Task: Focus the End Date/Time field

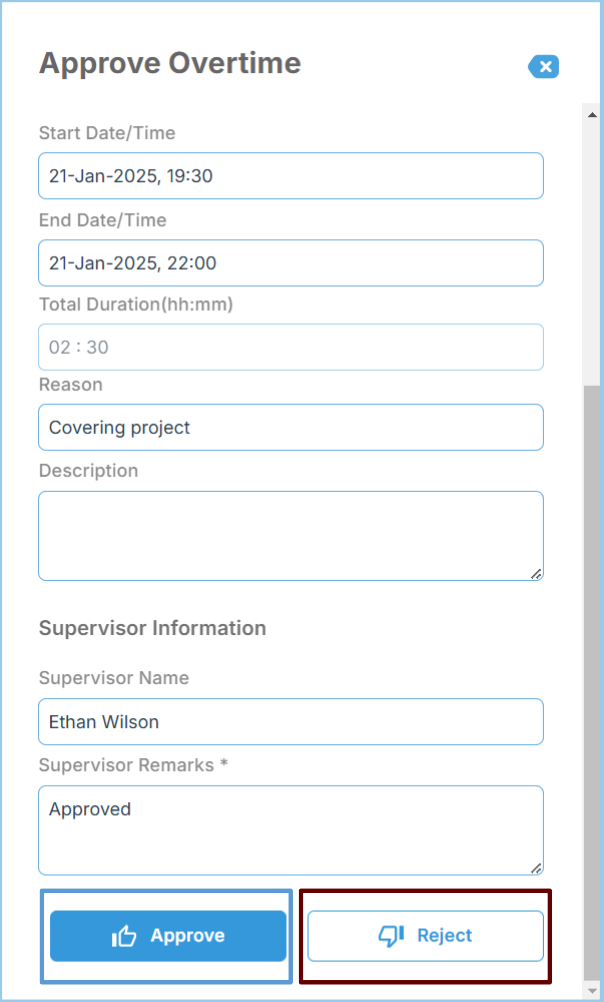Action: (x=290, y=263)
